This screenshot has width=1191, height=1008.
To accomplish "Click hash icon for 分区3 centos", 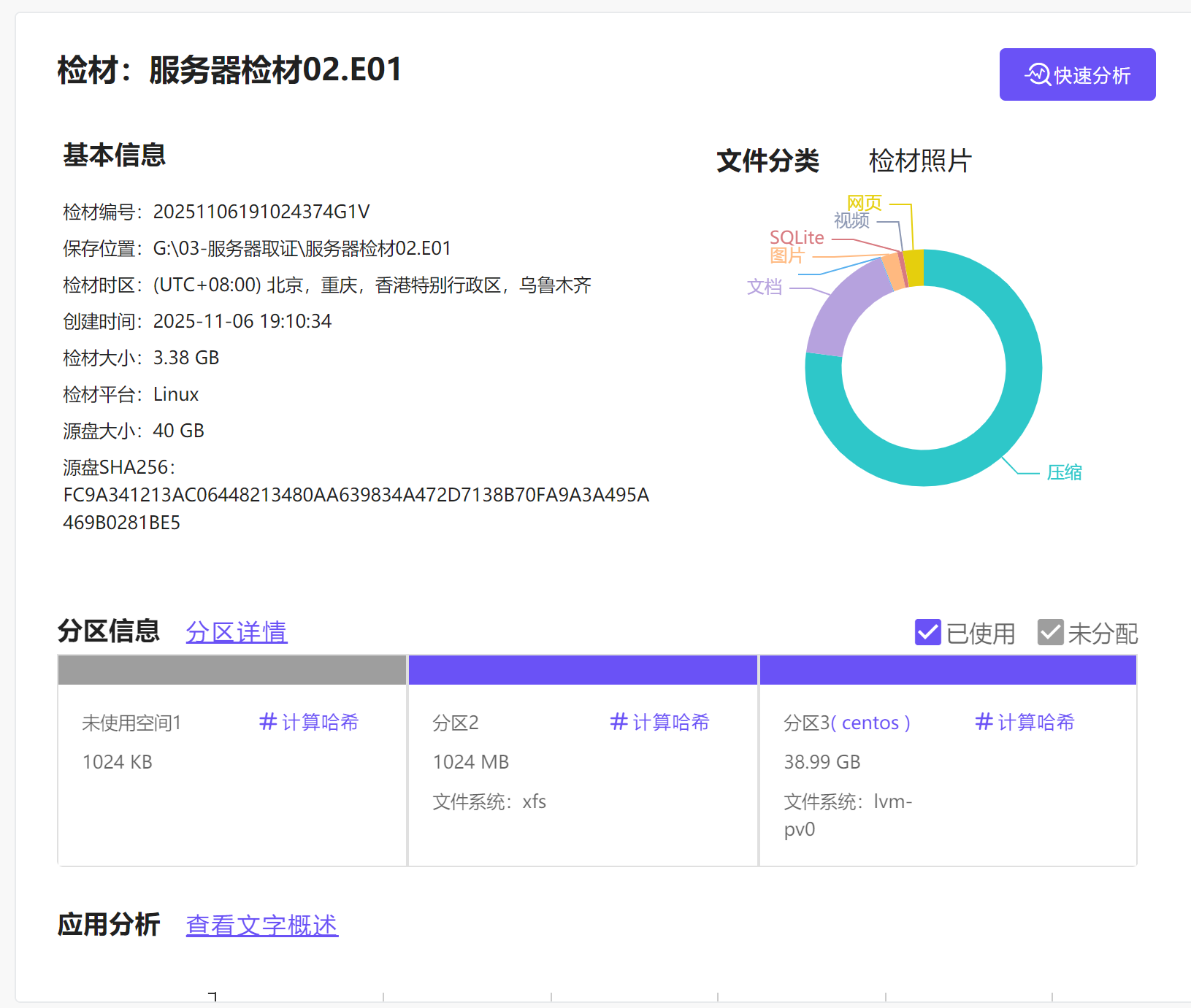I will [x=984, y=722].
